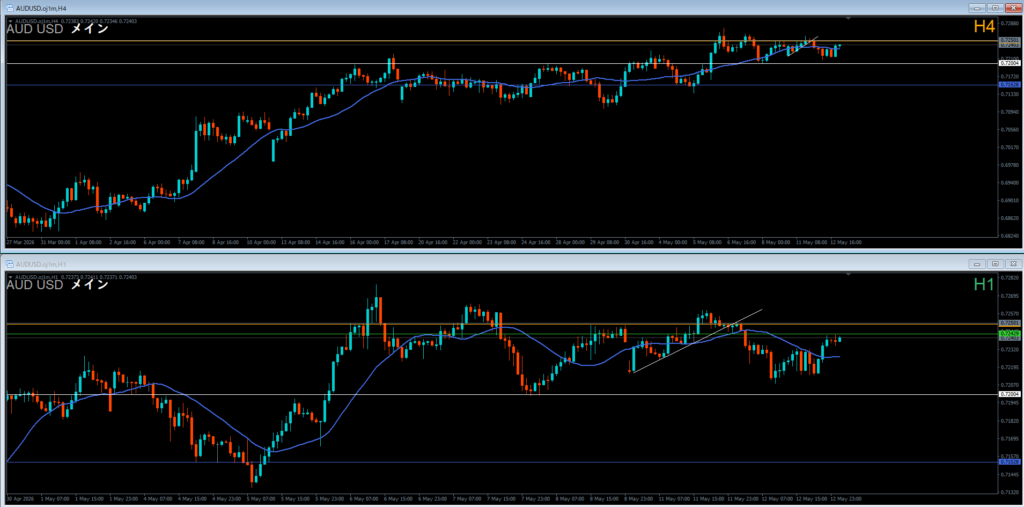The height and width of the screenshot is (507, 1024).
Task: Click the H1 chart window icon in title bar
Action: point(10,264)
